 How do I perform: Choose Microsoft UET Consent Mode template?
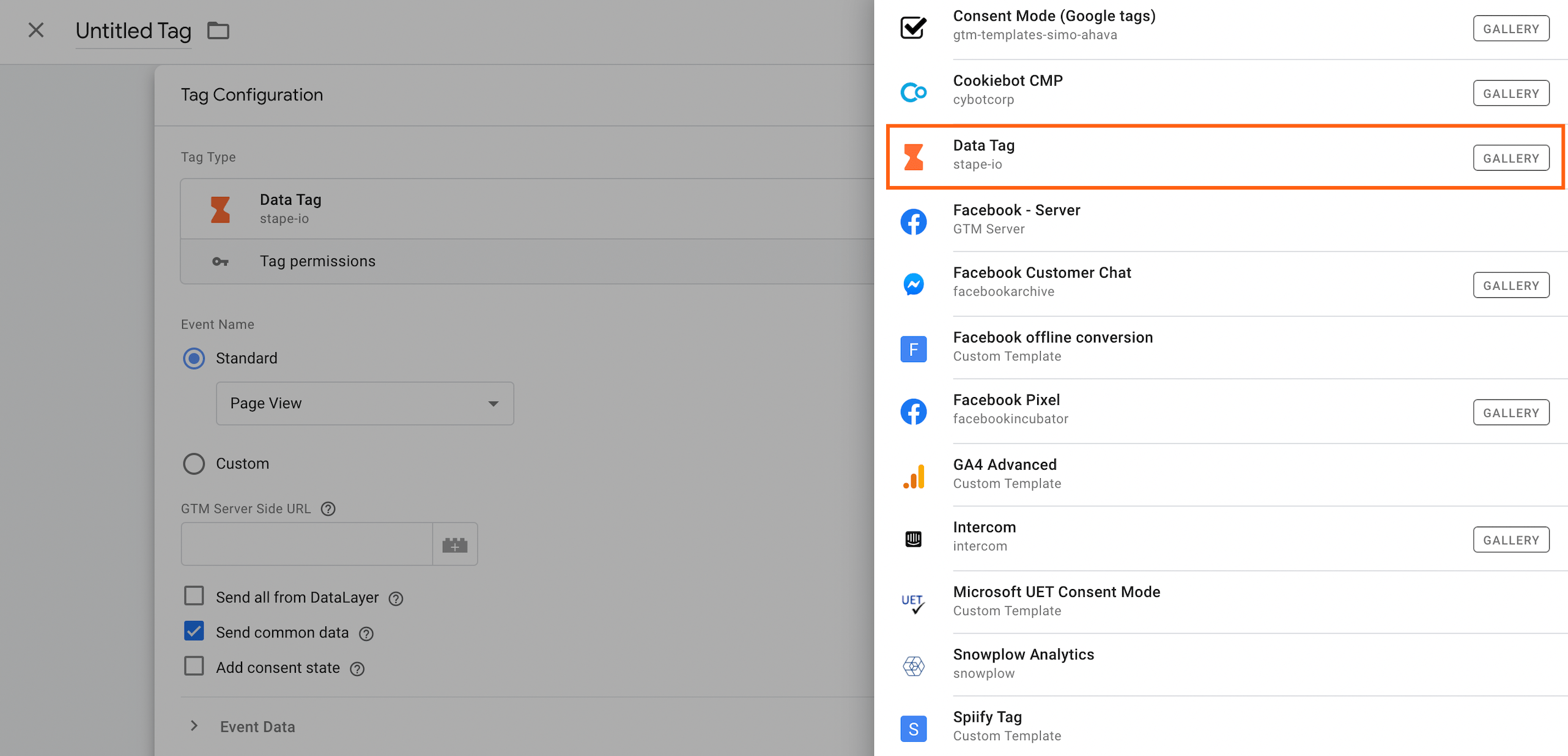(x=1221, y=602)
